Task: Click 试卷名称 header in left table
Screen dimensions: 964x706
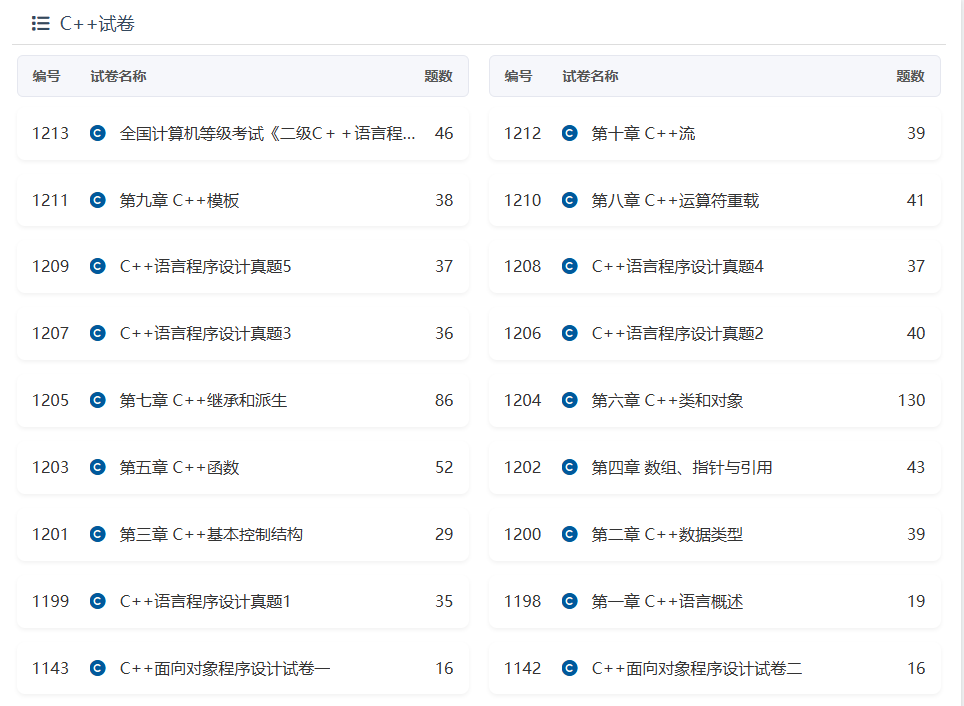Action: click(x=118, y=76)
